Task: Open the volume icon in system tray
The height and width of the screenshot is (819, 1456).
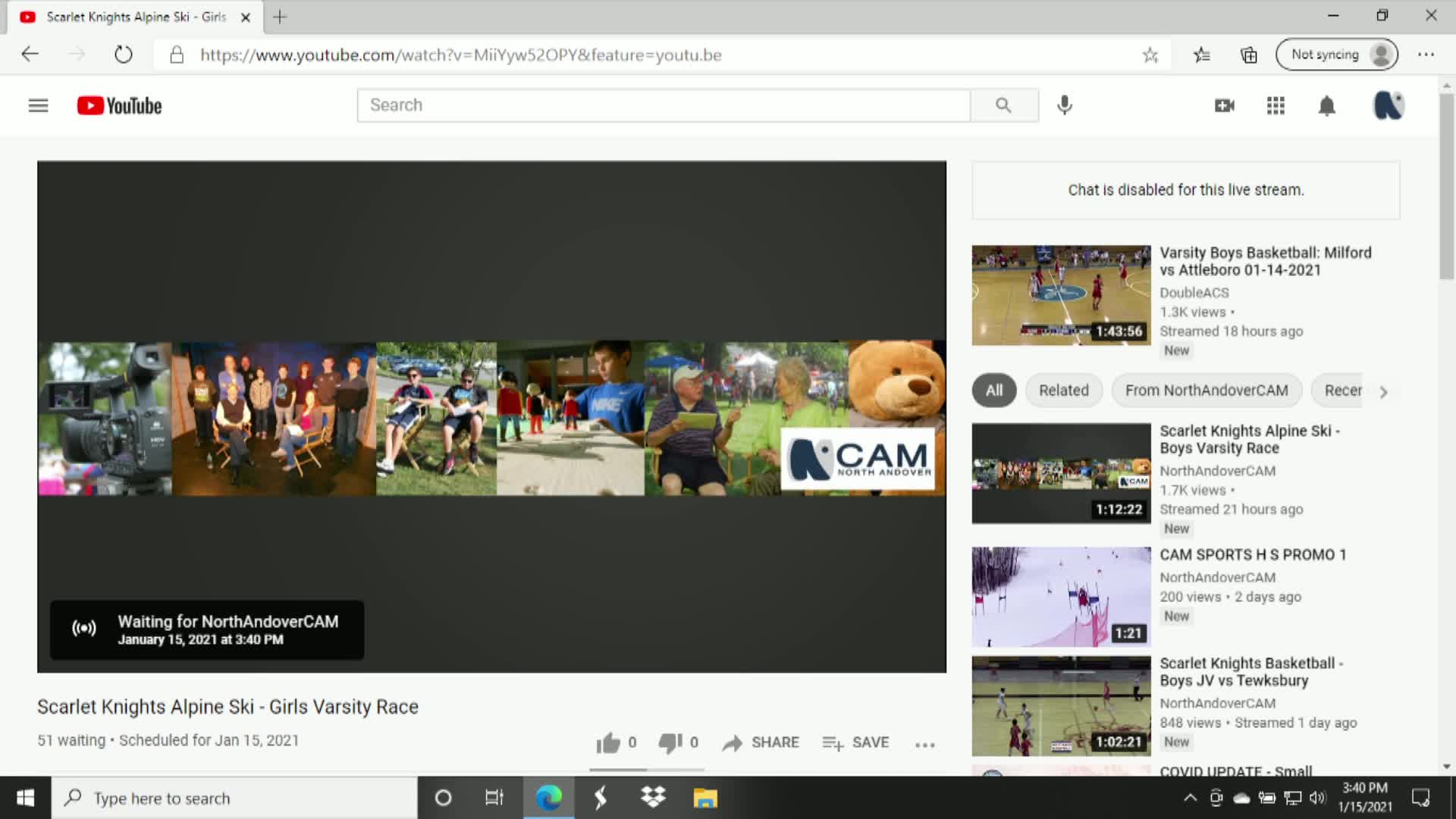Action: tap(1318, 798)
